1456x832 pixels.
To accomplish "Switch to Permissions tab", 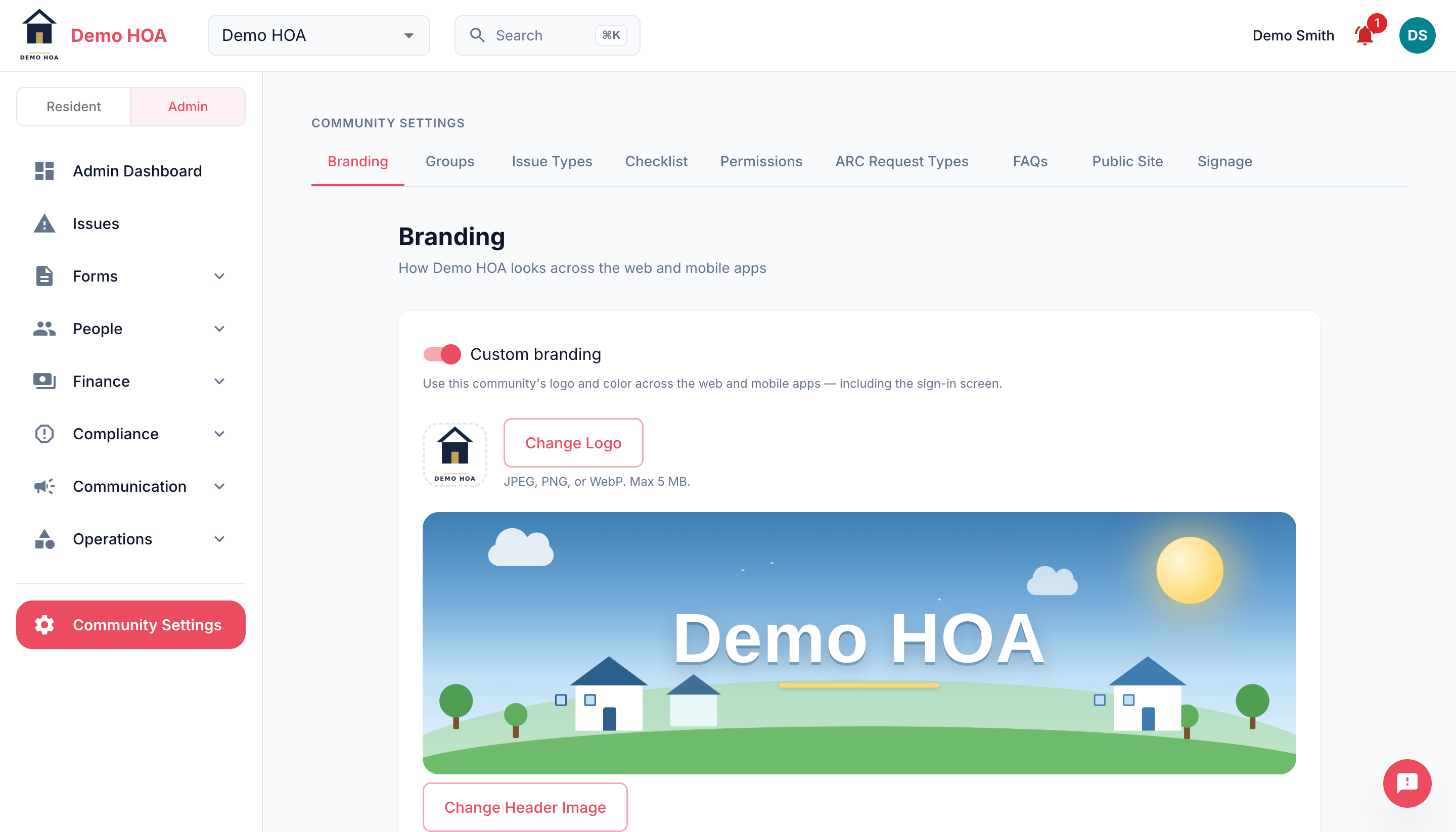I will coord(761,161).
